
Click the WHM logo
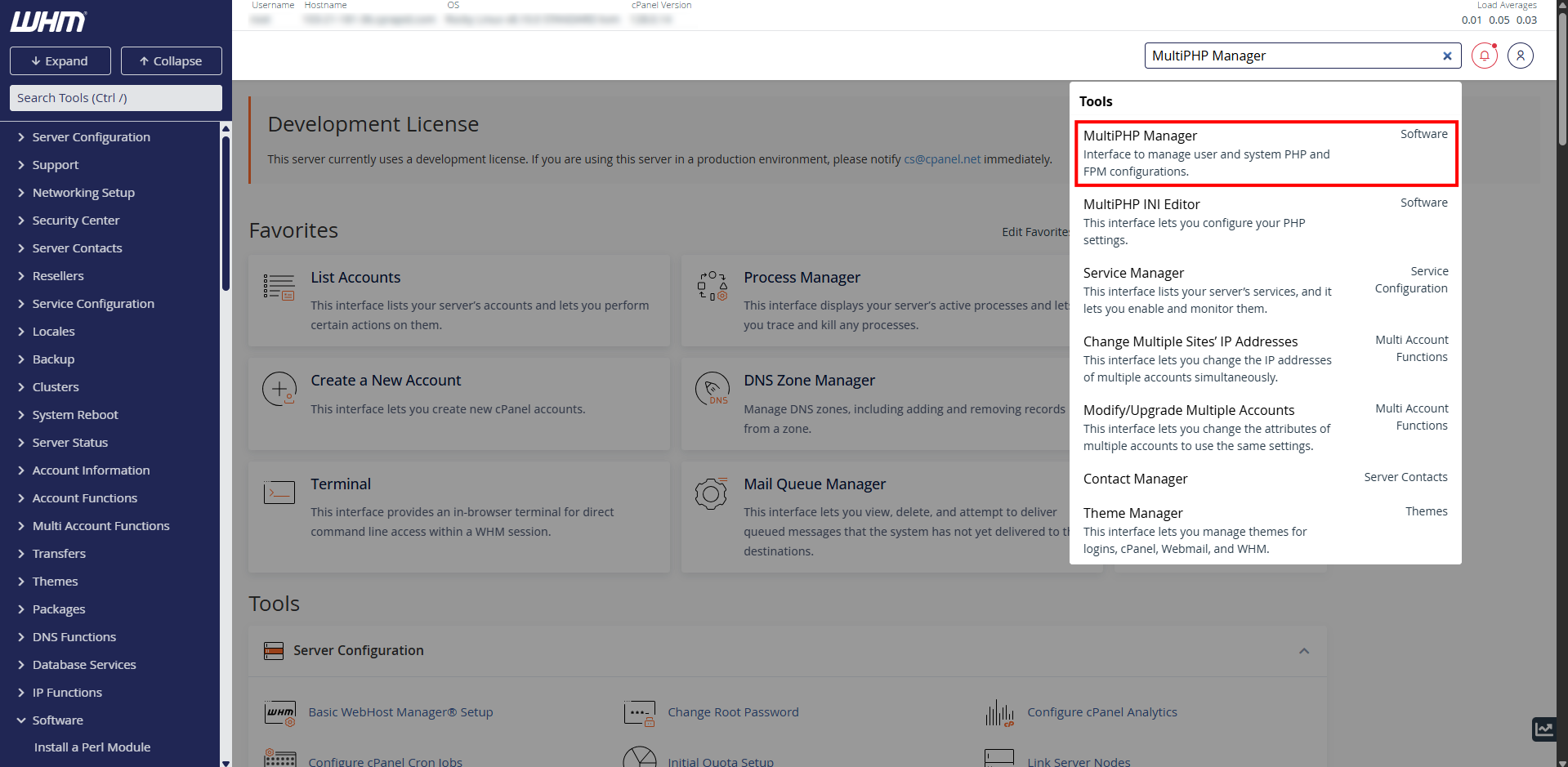pyautogui.click(x=48, y=22)
